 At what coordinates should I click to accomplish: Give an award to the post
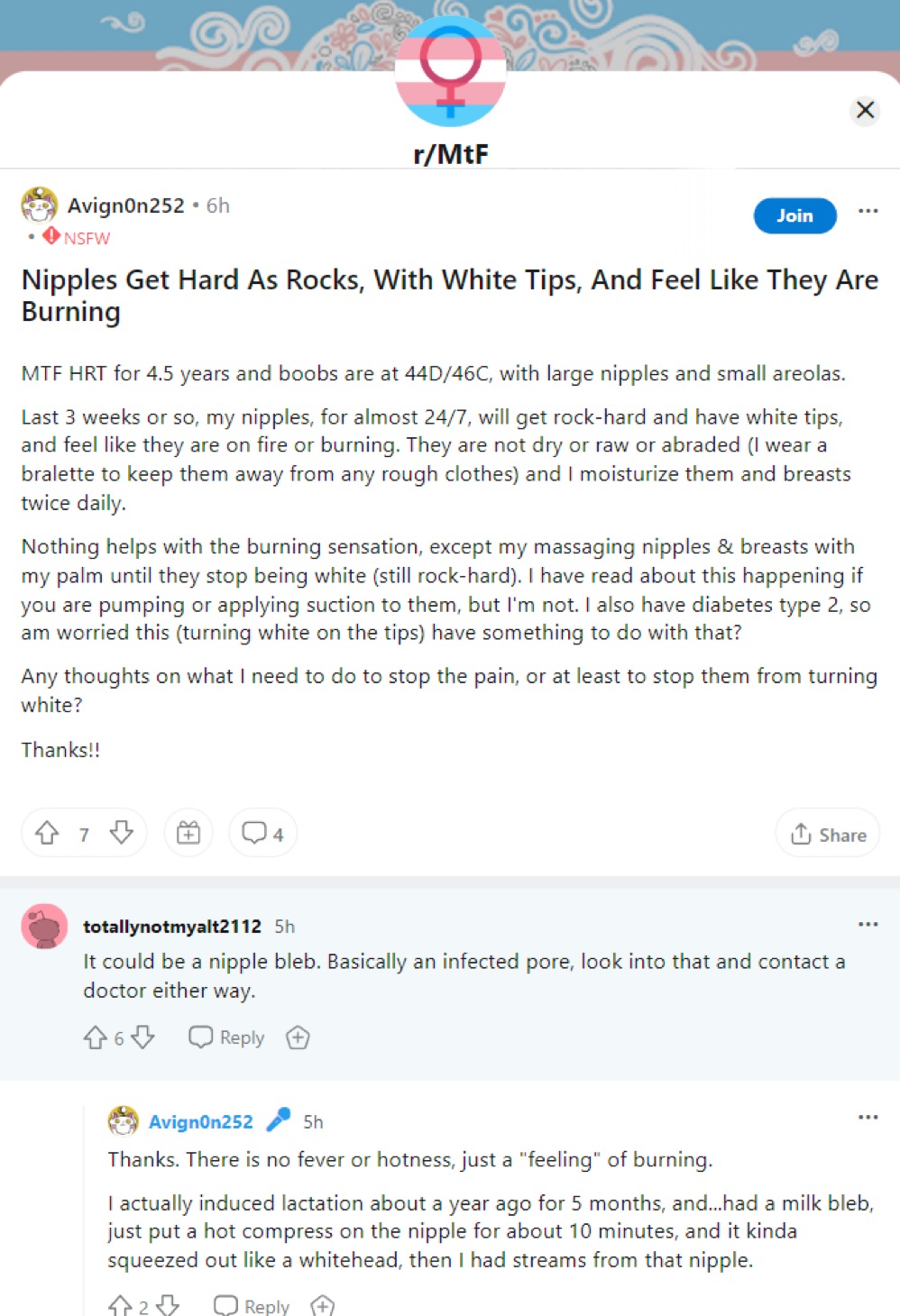[188, 833]
